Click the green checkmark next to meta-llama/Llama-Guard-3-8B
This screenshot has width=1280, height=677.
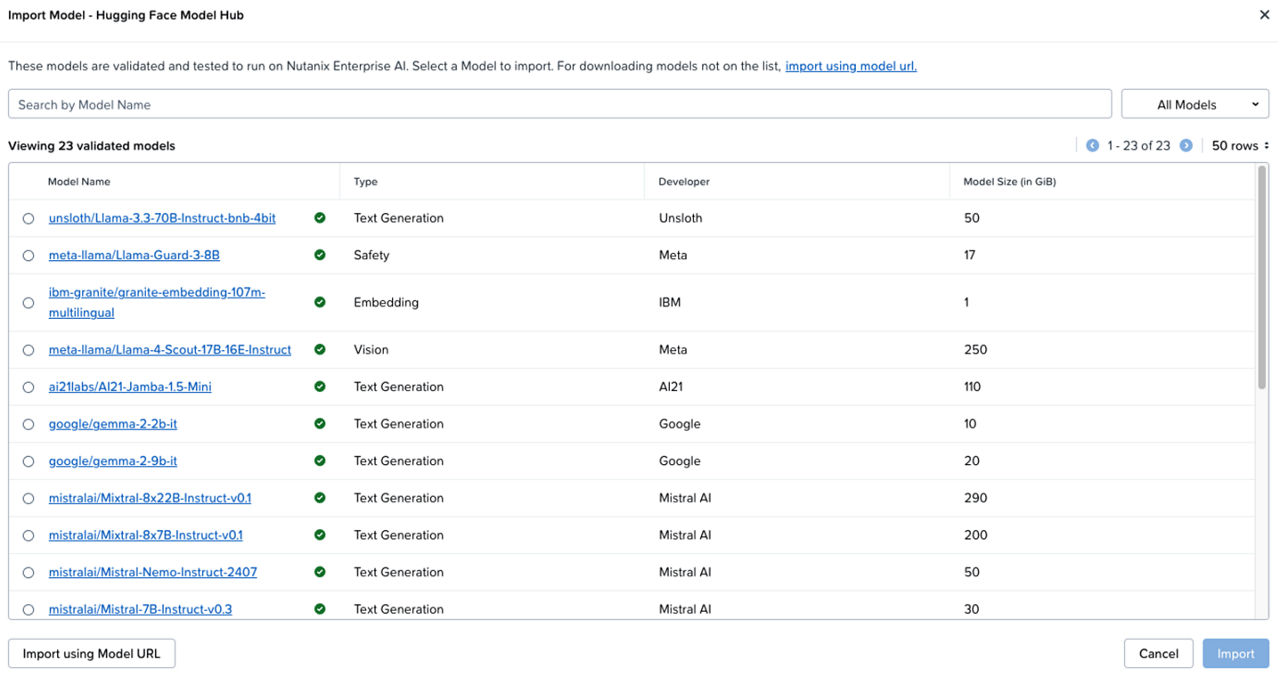pos(320,255)
